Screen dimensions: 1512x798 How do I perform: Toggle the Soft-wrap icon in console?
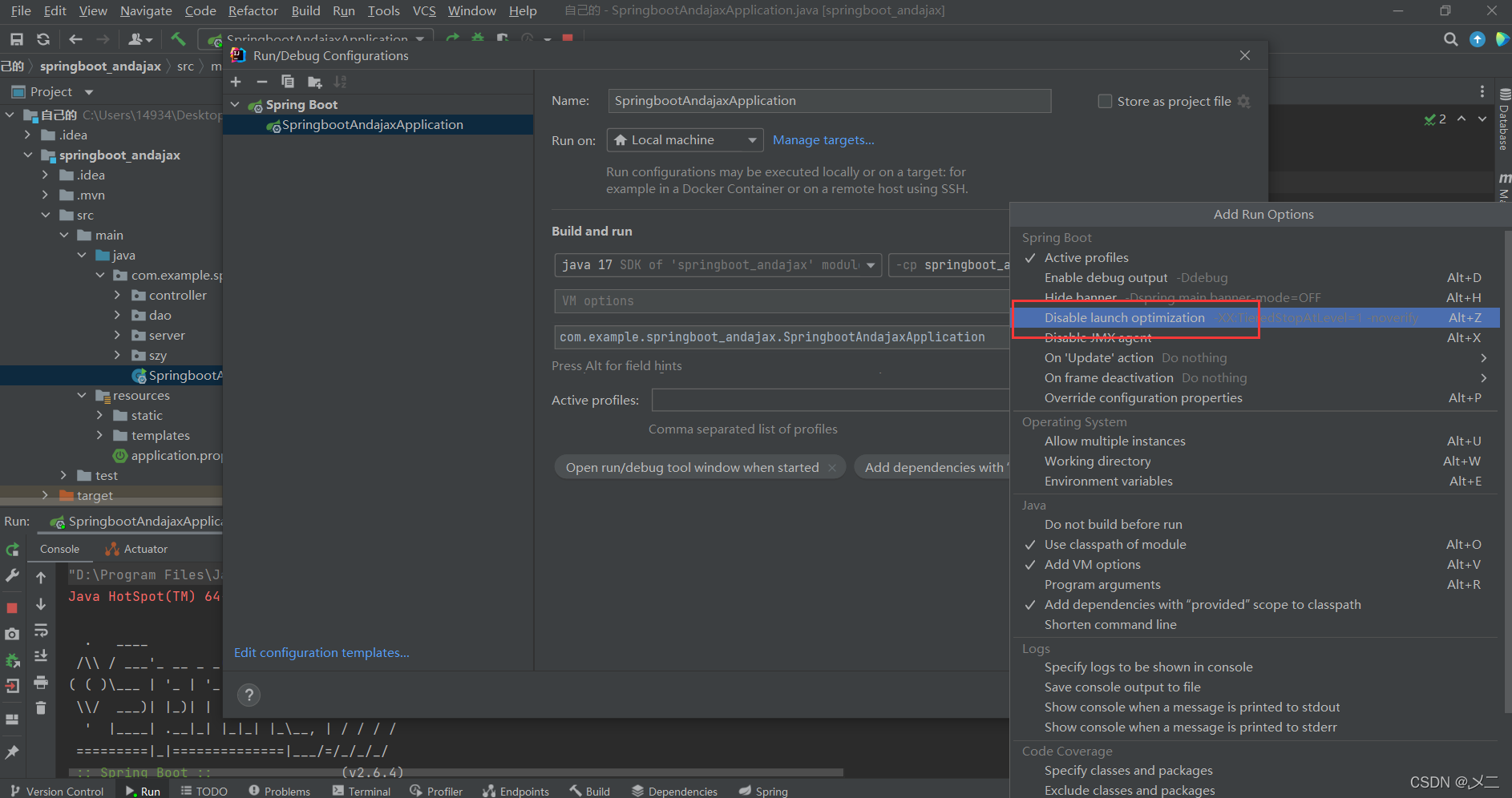(x=41, y=631)
